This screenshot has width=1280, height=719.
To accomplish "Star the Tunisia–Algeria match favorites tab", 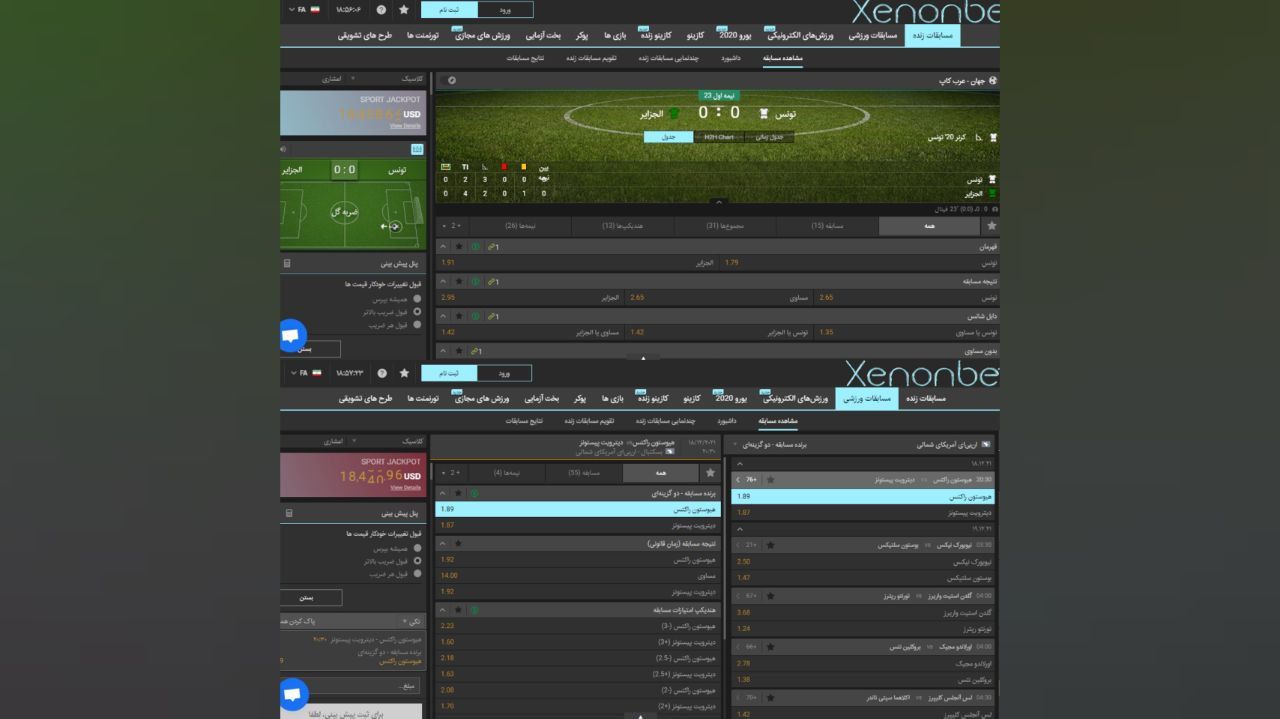I will click(x=991, y=226).
